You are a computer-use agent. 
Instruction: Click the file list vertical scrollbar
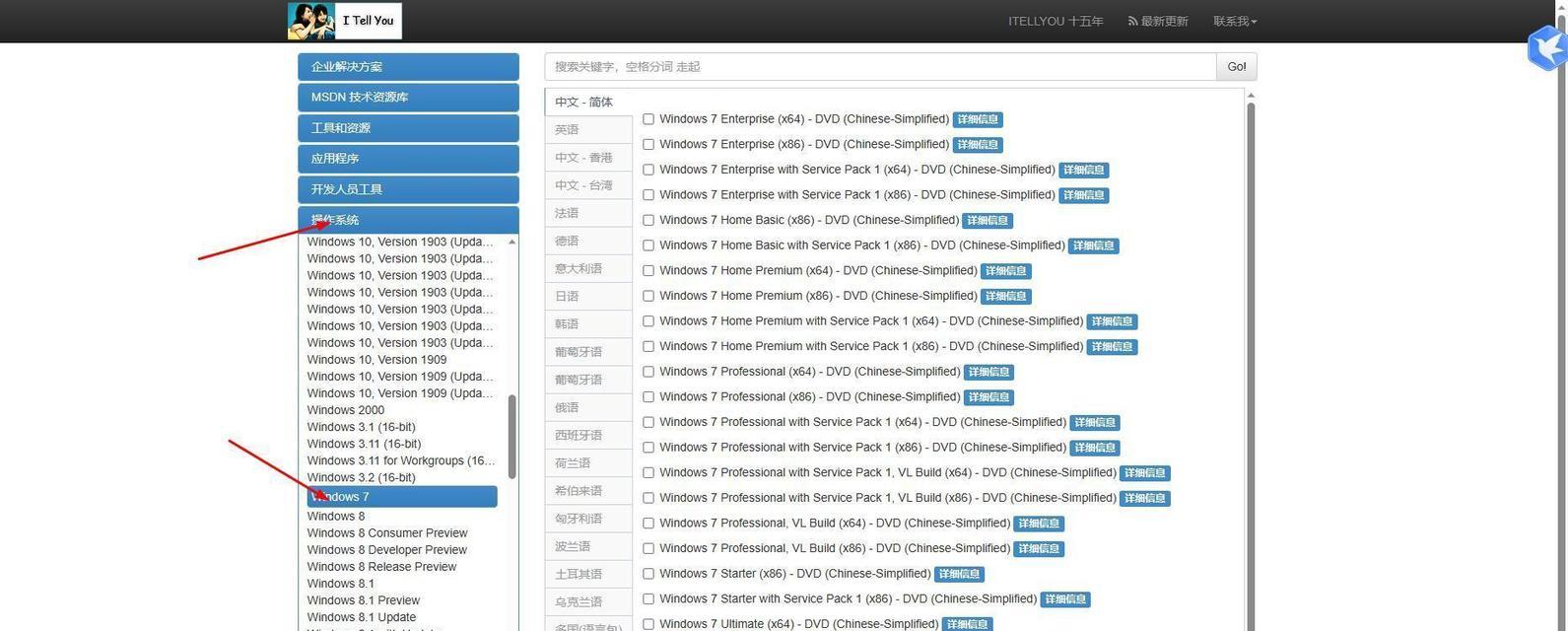(x=1251, y=365)
